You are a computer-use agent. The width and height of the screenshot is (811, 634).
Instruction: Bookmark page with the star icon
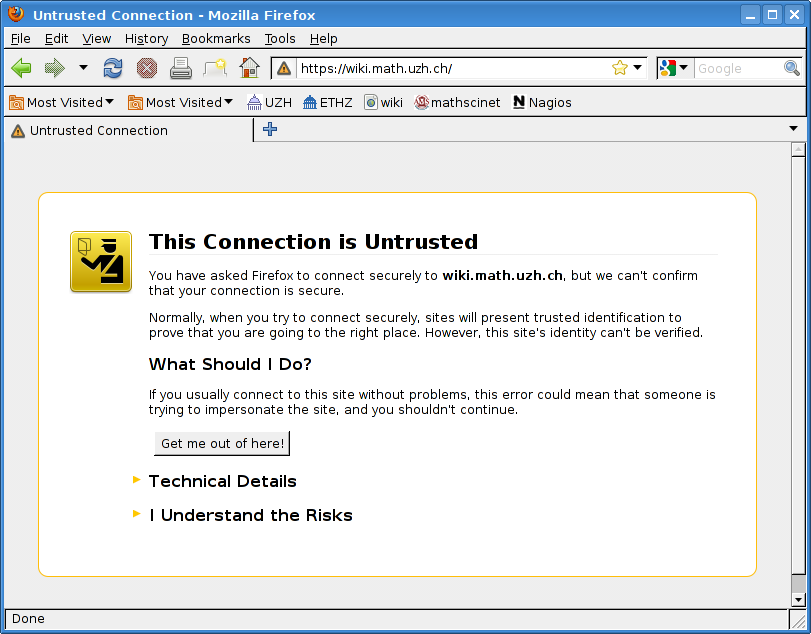620,68
